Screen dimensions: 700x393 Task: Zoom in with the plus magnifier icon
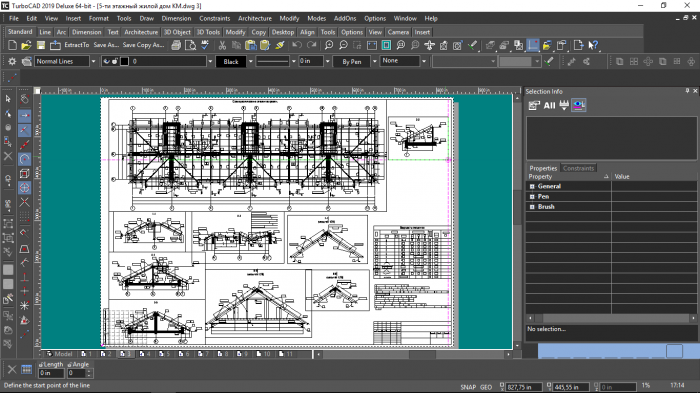click(329, 45)
